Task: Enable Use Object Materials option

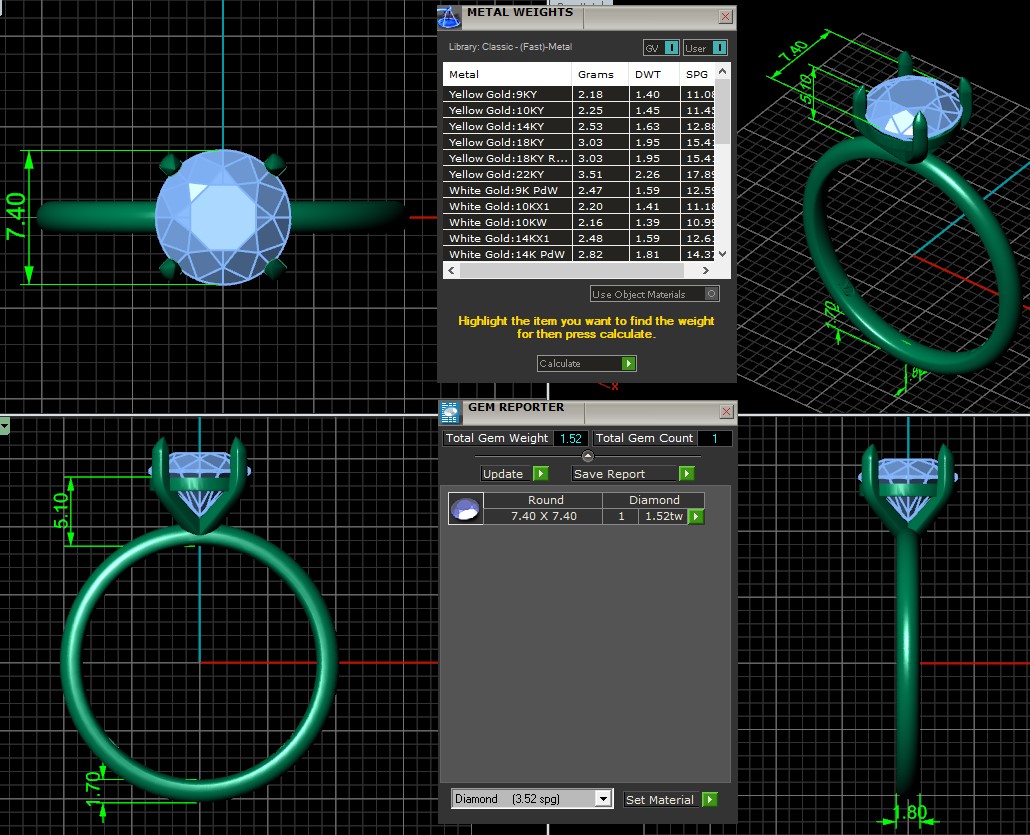Action: point(711,294)
